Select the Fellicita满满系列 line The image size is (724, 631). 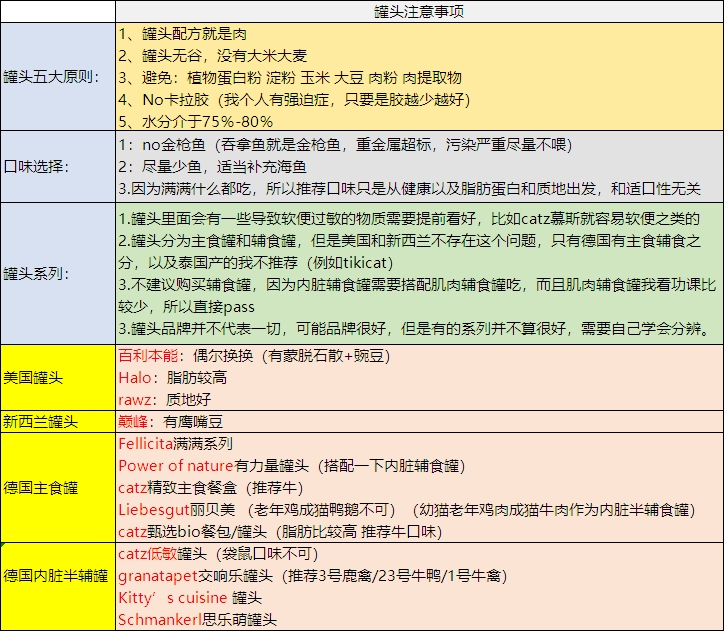[175, 444]
